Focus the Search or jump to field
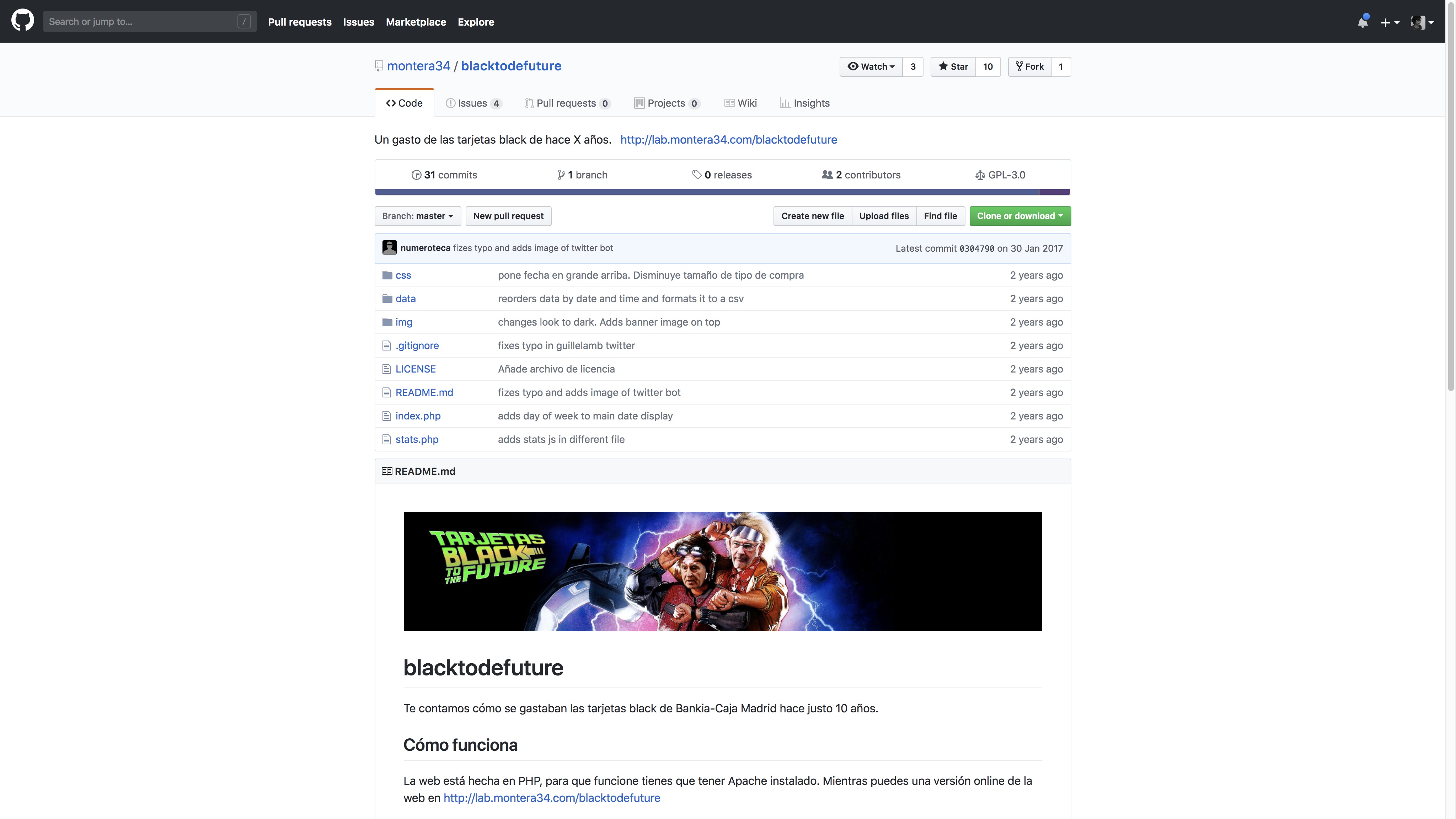1456x819 pixels. [150, 21]
